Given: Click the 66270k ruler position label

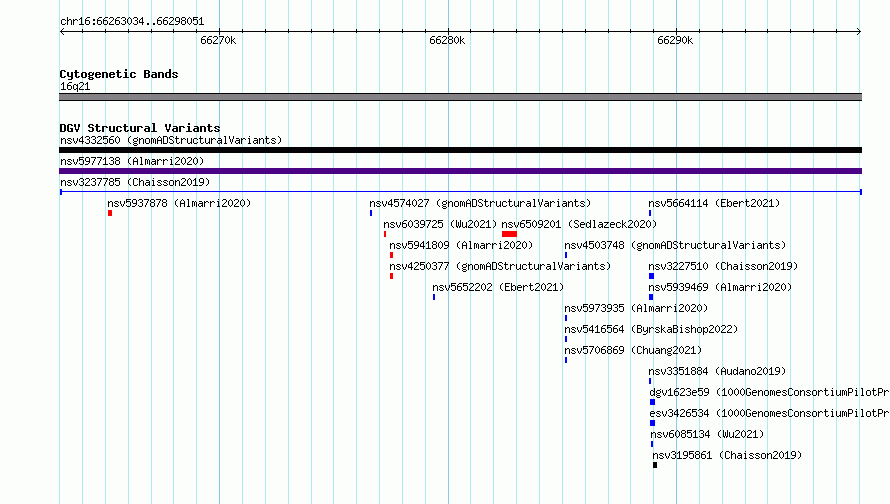Looking at the screenshot, I should tap(218, 40).
